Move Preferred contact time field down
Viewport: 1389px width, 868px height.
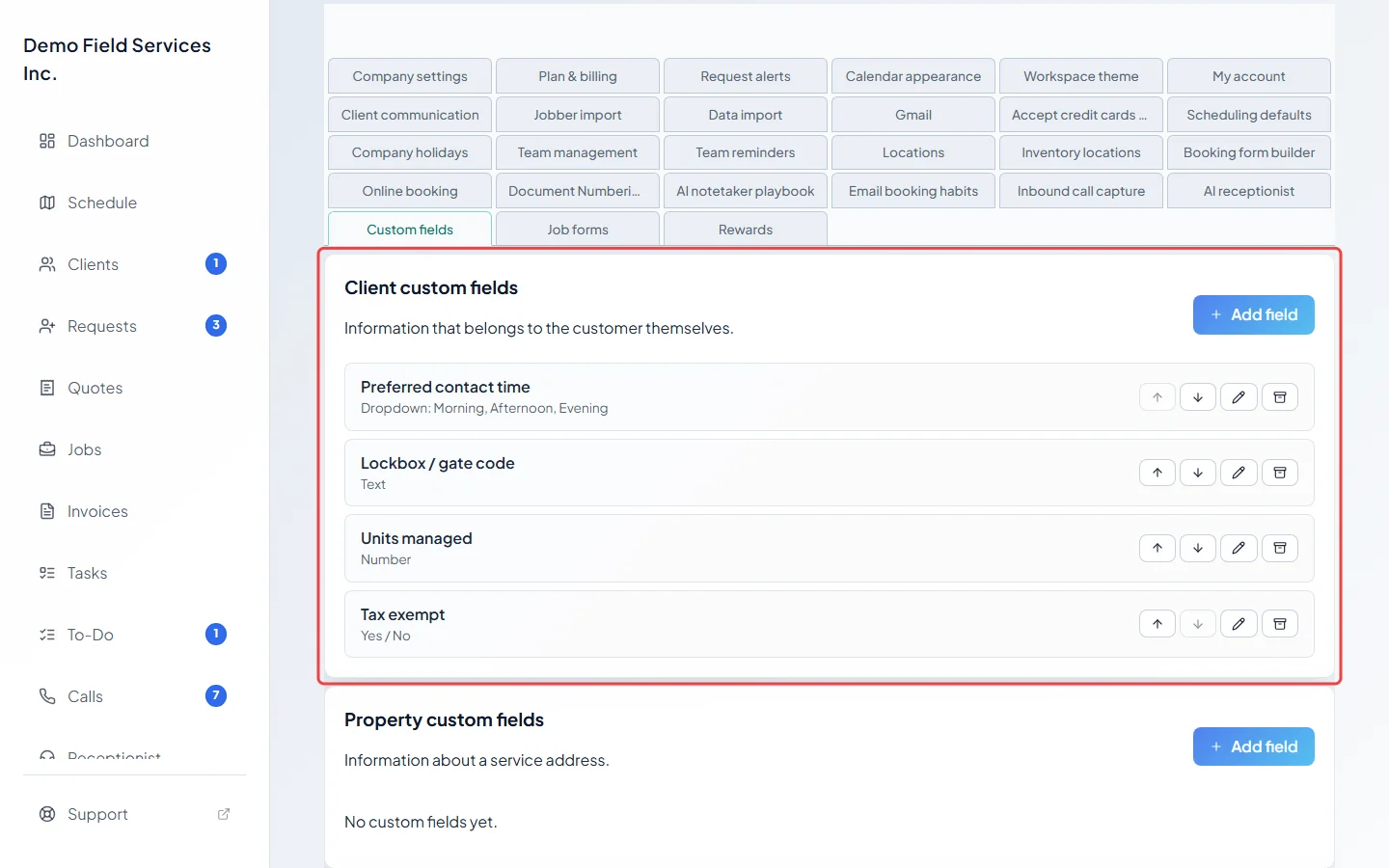point(1198,397)
